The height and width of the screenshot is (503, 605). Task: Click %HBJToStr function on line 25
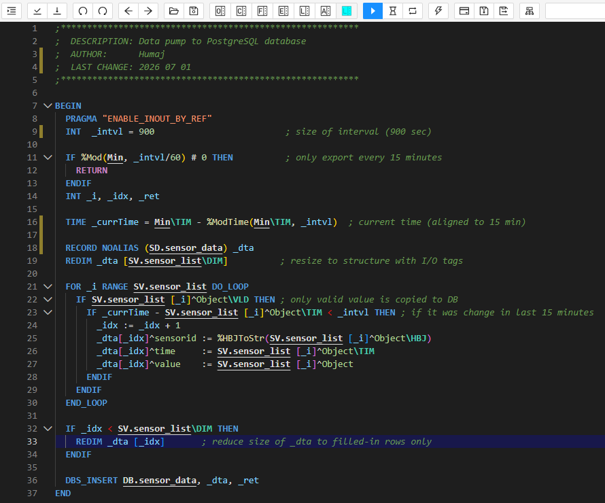pos(241,338)
